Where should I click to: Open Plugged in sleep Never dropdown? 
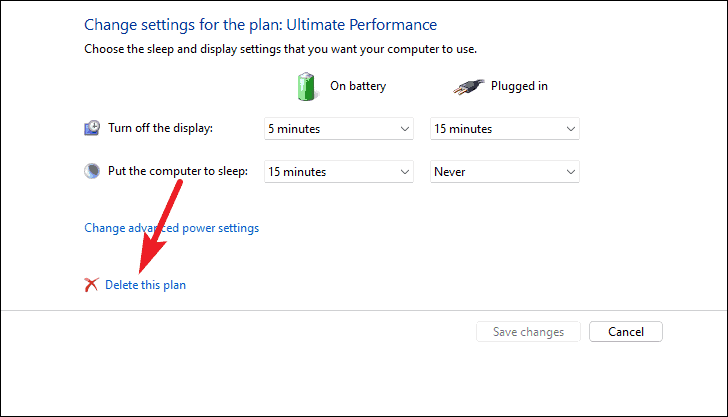pos(505,172)
